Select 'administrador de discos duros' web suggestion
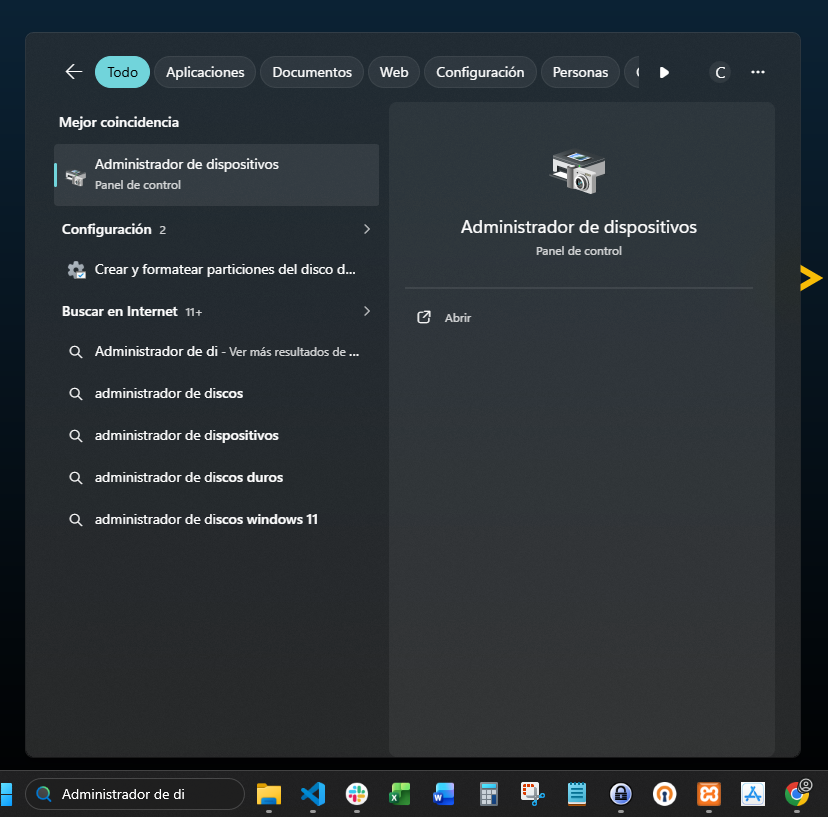The image size is (828, 817). (x=189, y=477)
